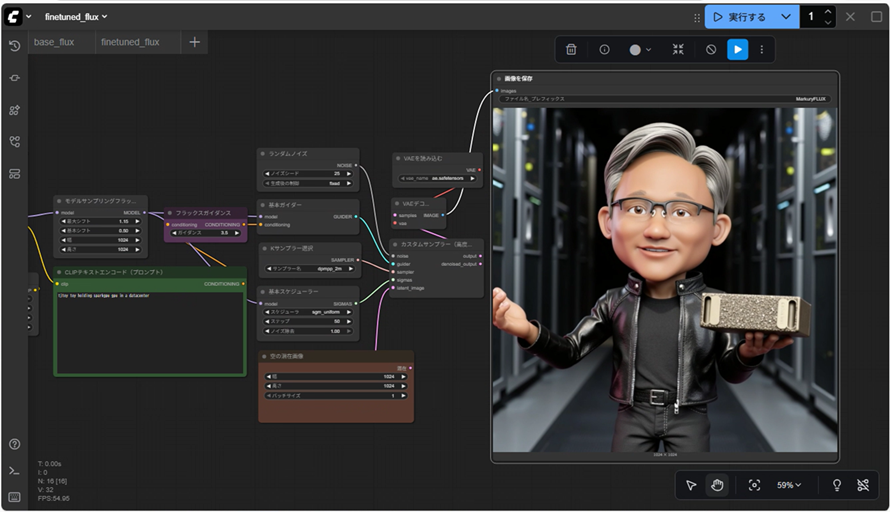Switch to the base_flux tab

coord(54,42)
